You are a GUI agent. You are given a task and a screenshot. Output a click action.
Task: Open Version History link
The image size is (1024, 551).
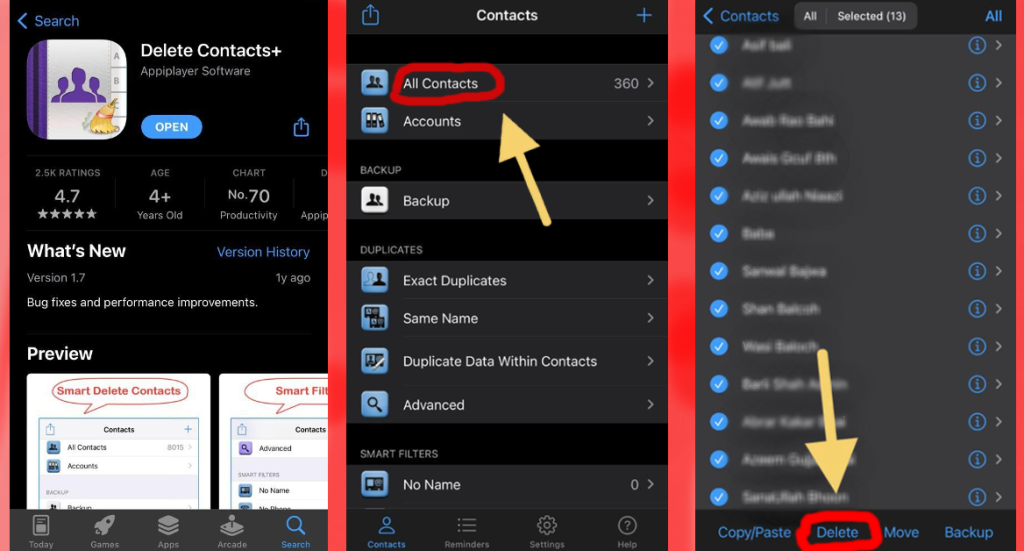pyautogui.click(x=263, y=252)
